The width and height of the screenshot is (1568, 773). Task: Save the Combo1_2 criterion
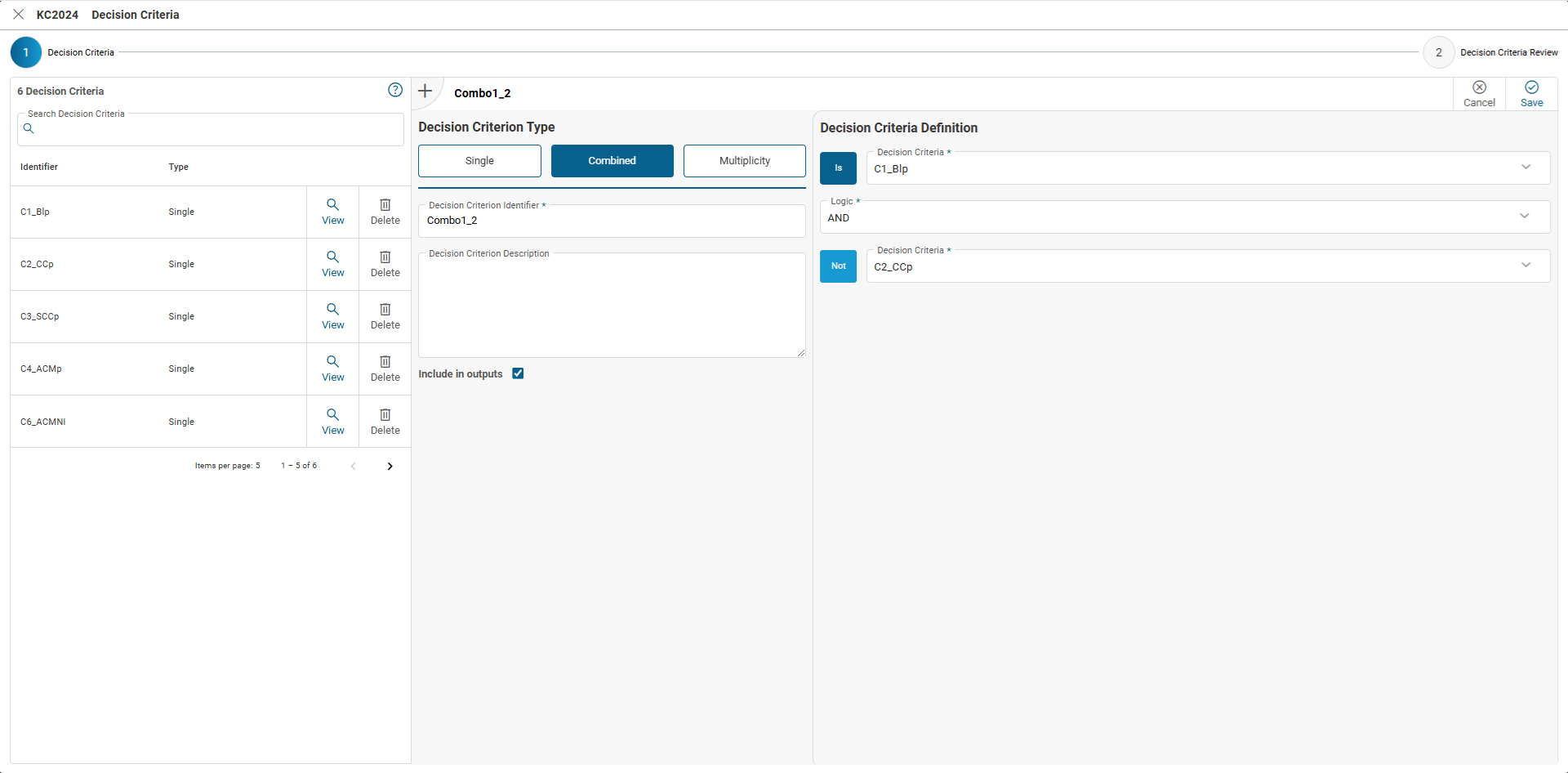[x=1531, y=94]
